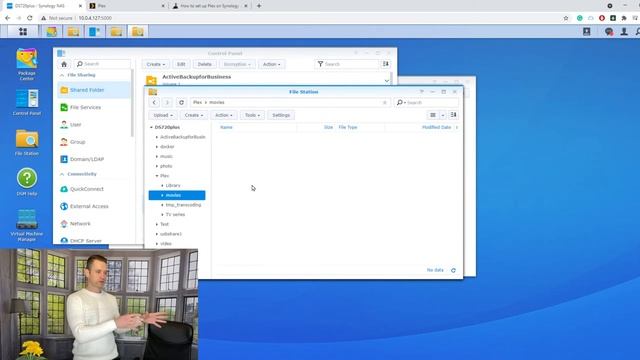Switch to How to set up Plex tab
The width and height of the screenshot is (640, 360).
coord(210,6)
